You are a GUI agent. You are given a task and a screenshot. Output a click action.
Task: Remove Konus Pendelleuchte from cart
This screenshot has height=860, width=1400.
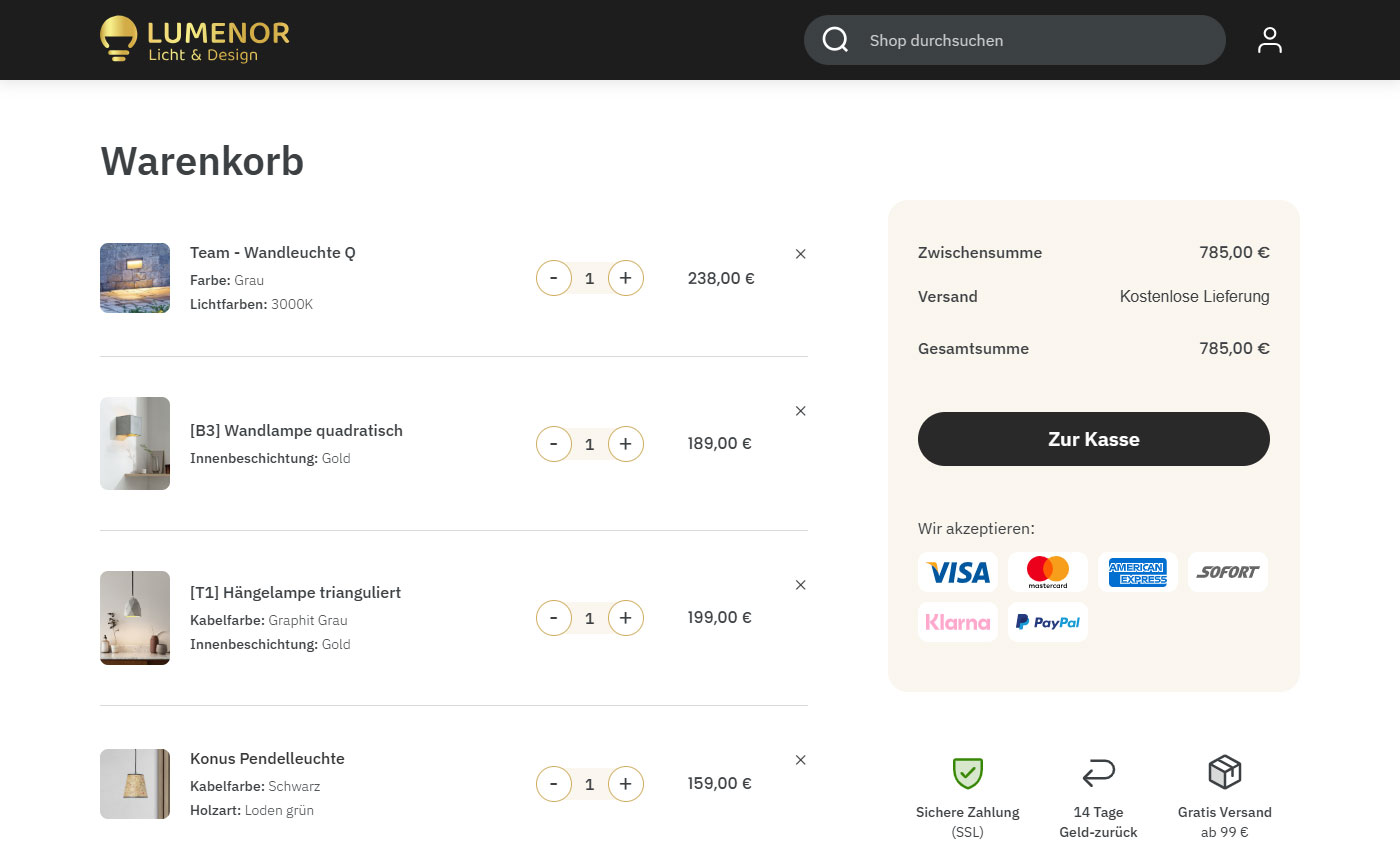800,760
